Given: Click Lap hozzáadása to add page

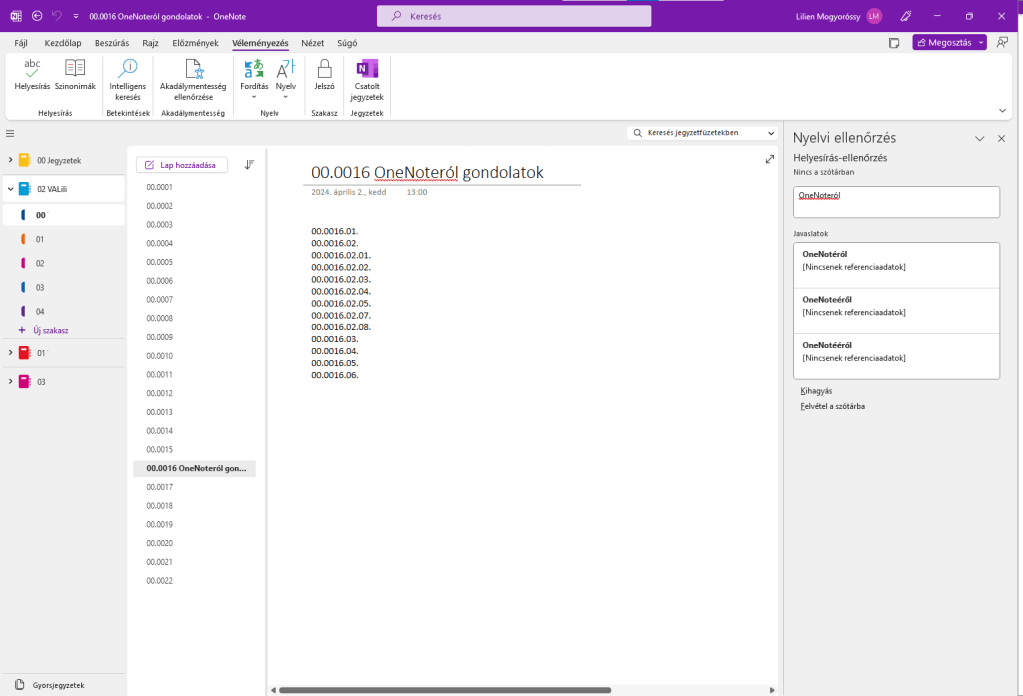Looking at the screenshot, I should 181,165.
